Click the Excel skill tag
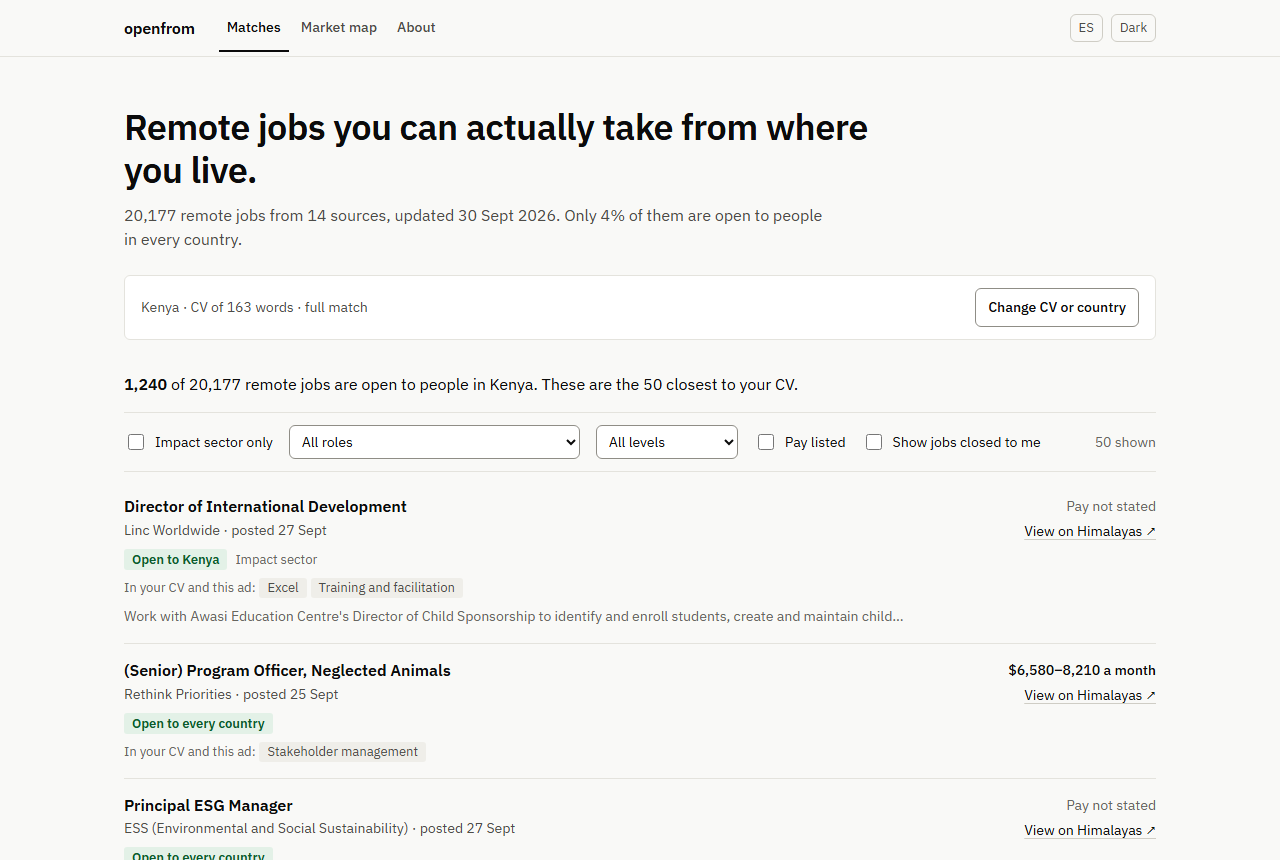This screenshot has height=860, width=1280. 283,588
